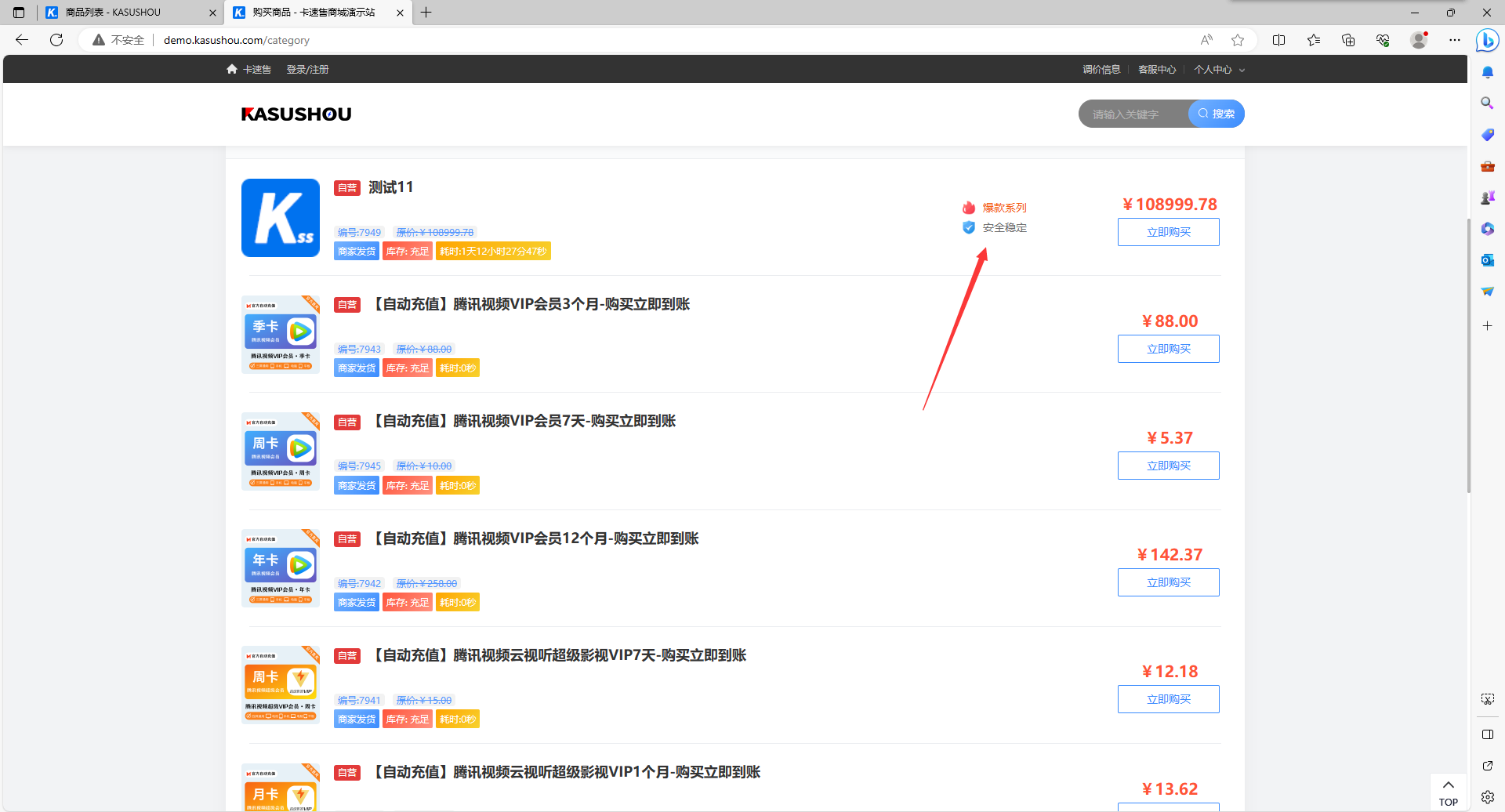Click 立即购买 for VIP会员3个月
The width and height of the screenshot is (1505, 812).
(1168, 349)
